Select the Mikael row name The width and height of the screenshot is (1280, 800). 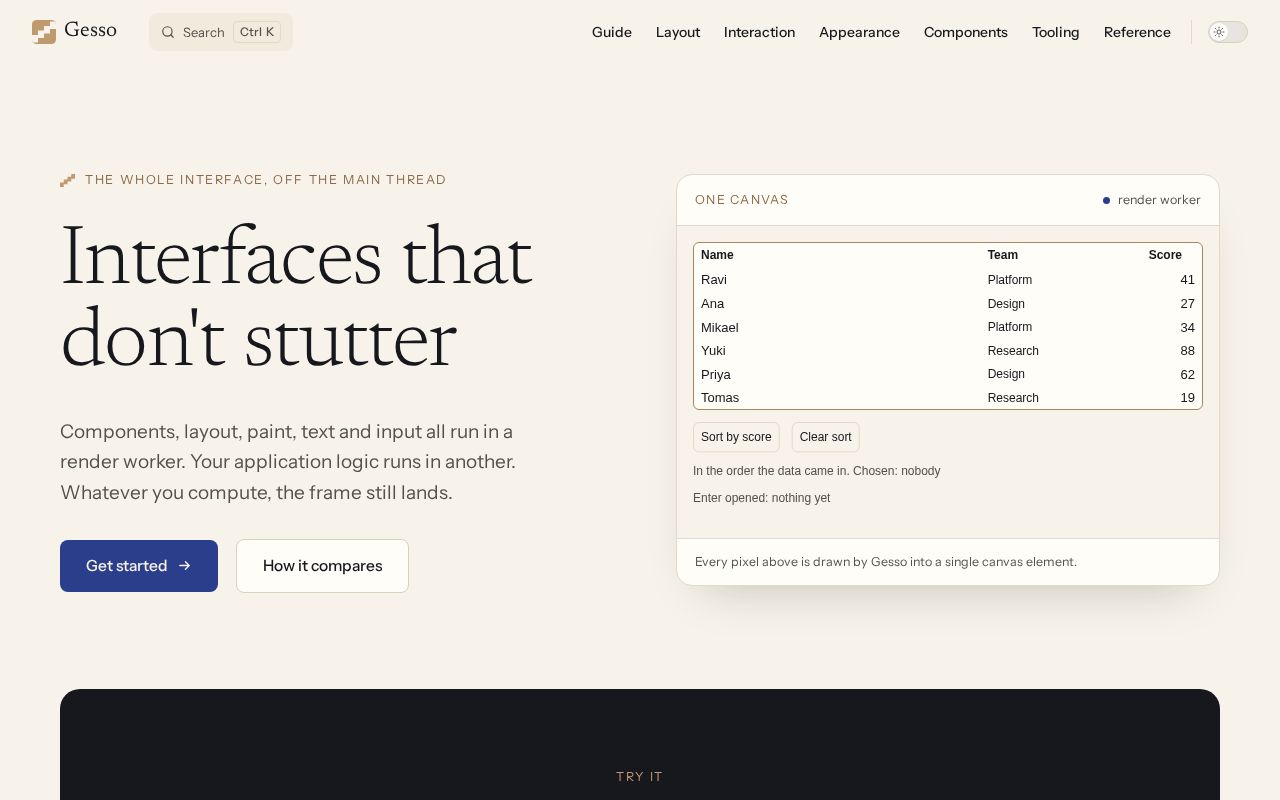720,327
